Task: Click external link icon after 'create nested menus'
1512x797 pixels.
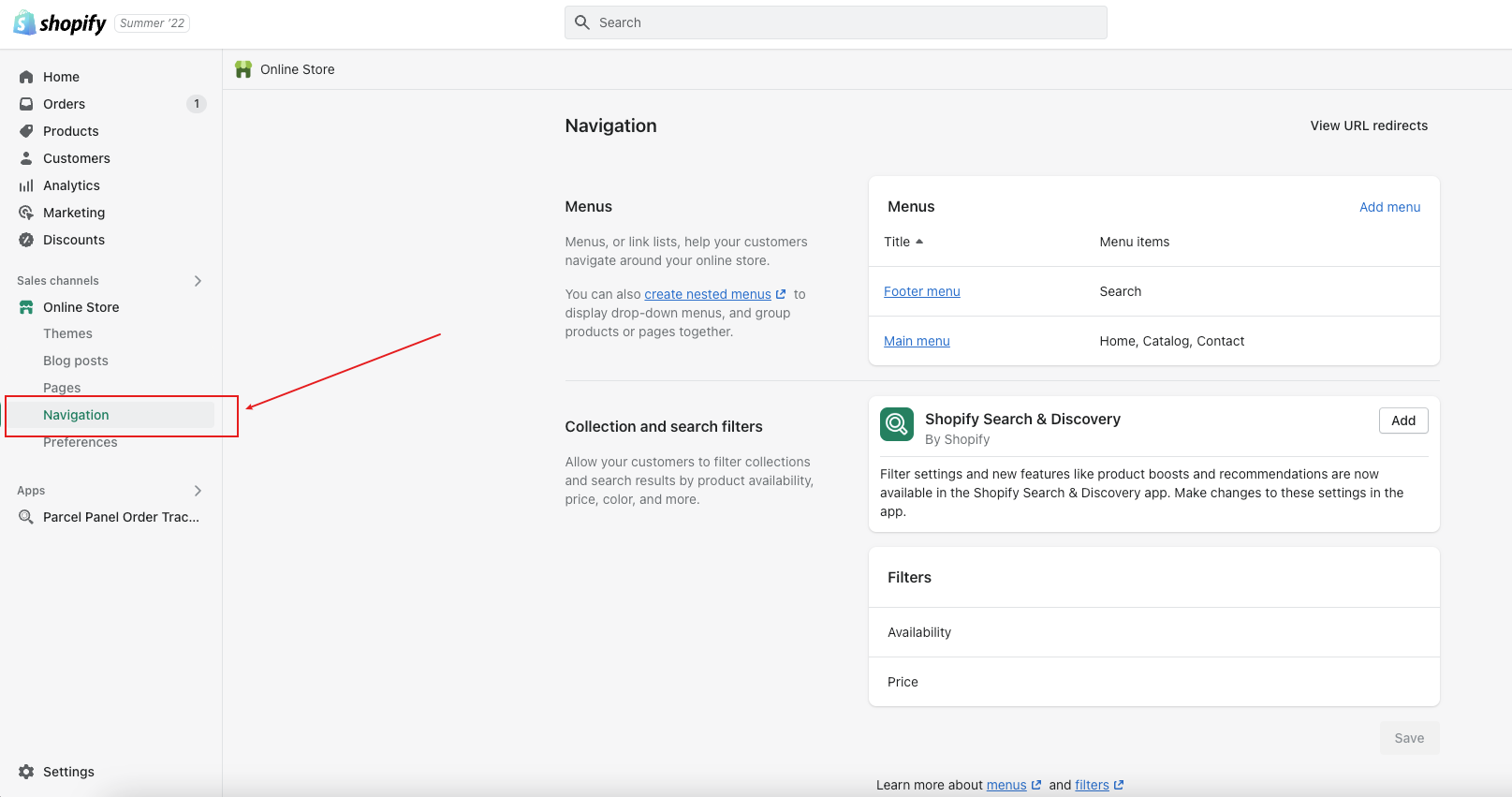Action: point(781,294)
